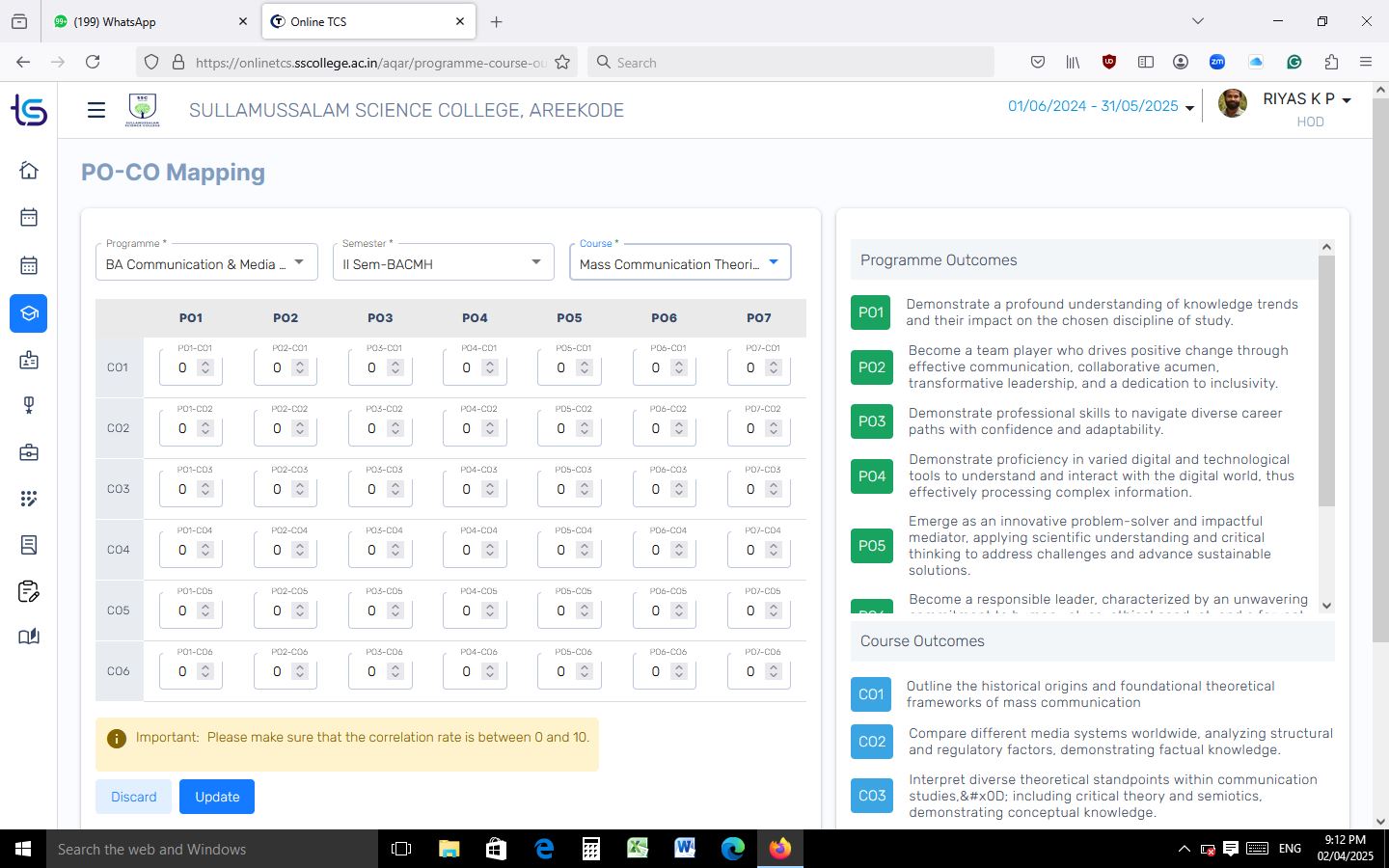Click the PO1-CO1 correlation input field
This screenshot has width=1389, height=868.
click(x=183, y=367)
